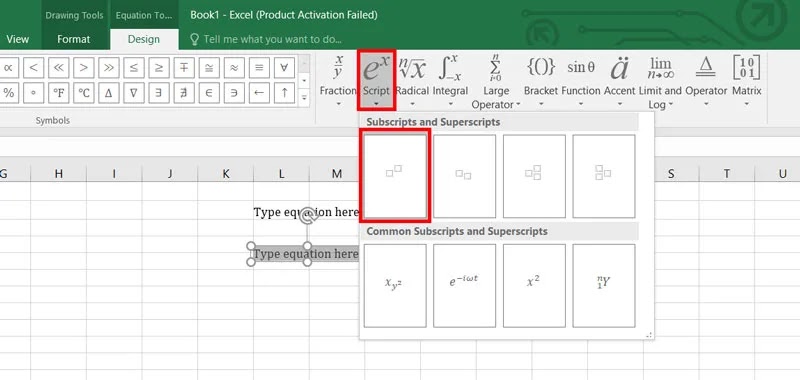Viewport: 800px width, 380px height.
Task: Open the Fraction structures dropdown
Action: [x=338, y=81]
